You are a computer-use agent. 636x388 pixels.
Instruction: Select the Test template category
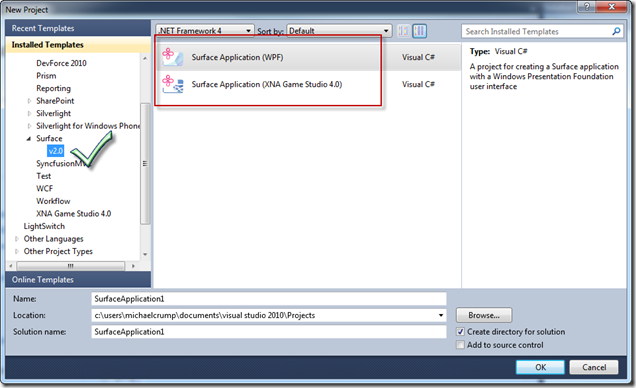pyautogui.click(x=43, y=176)
